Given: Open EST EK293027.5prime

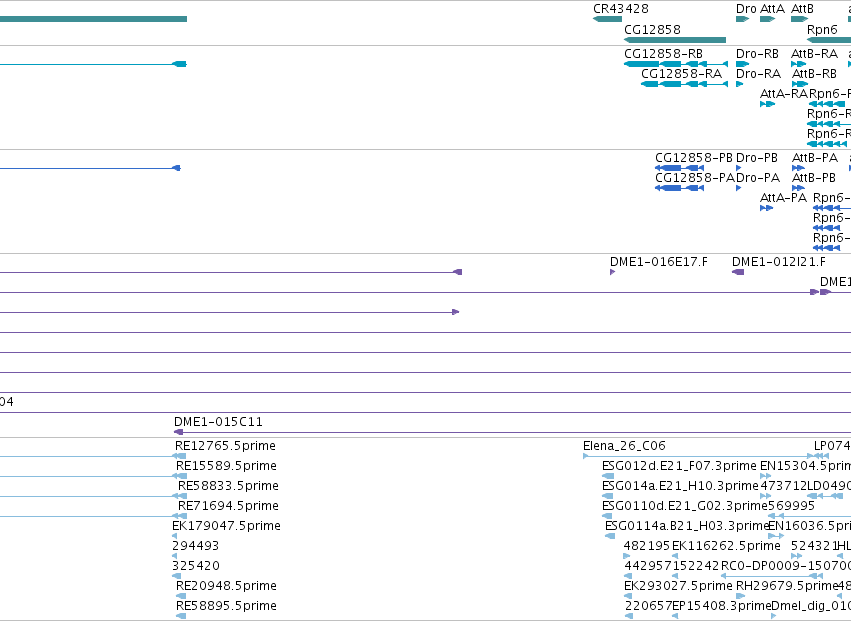Looking at the screenshot, I should point(628,596).
